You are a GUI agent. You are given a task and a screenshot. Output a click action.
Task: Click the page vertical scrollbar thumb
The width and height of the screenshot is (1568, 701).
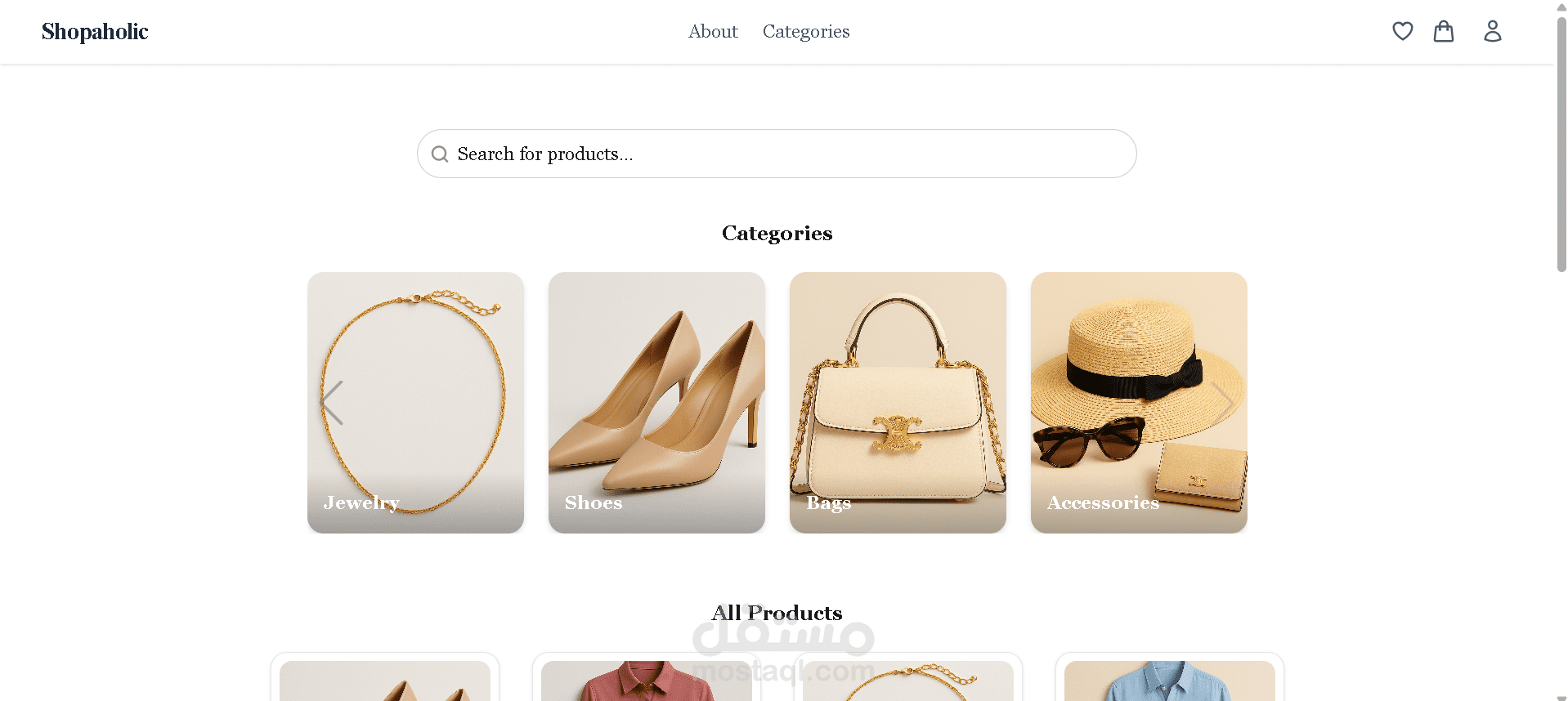[x=1561, y=143]
